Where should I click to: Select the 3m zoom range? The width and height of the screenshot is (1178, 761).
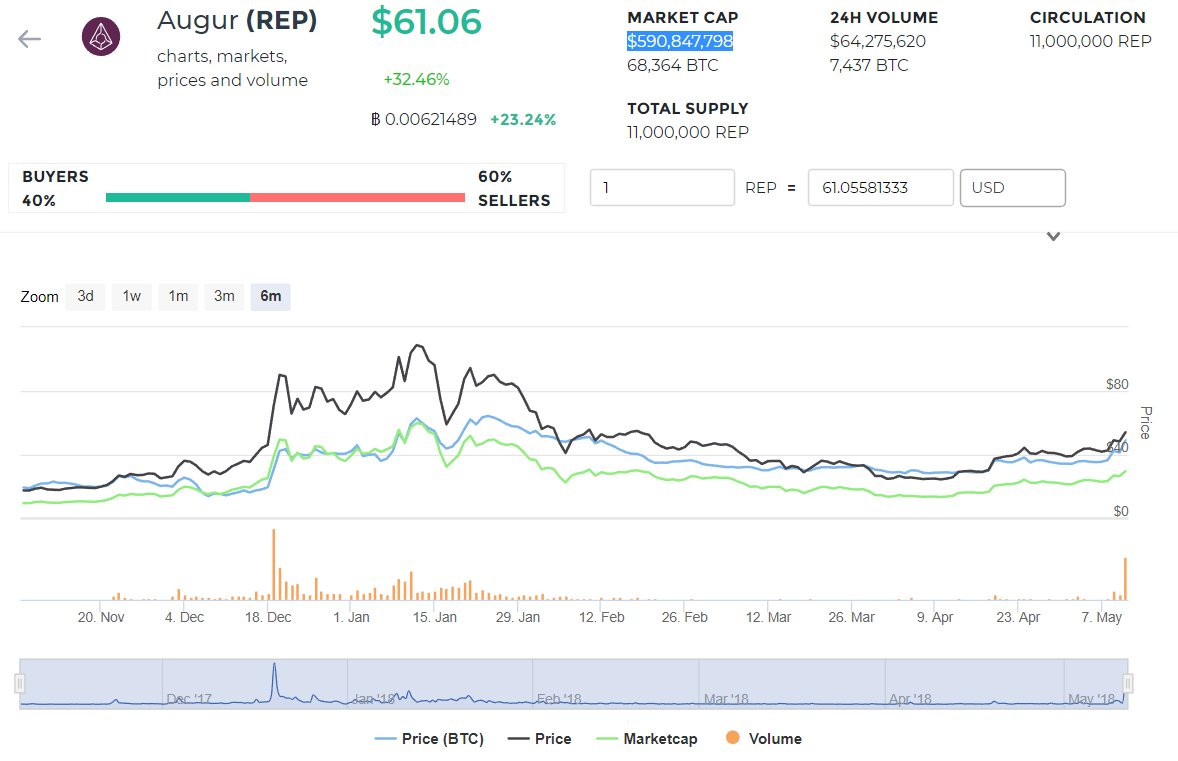point(224,296)
